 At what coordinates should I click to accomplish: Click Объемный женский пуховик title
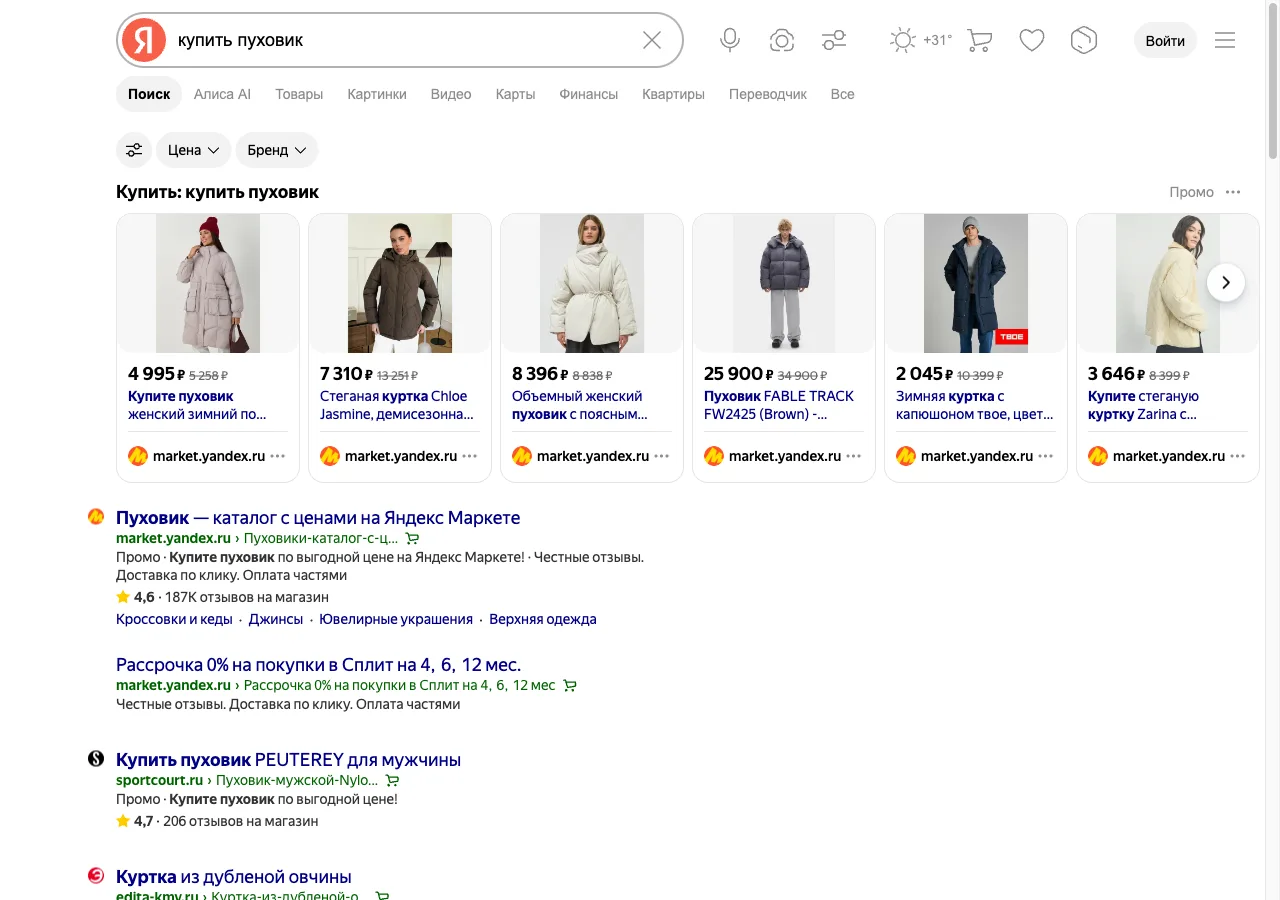tap(580, 405)
